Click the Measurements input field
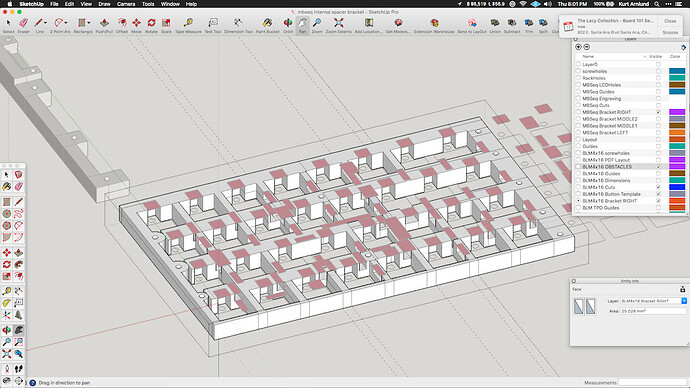The image size is (690, 388). 653,383
